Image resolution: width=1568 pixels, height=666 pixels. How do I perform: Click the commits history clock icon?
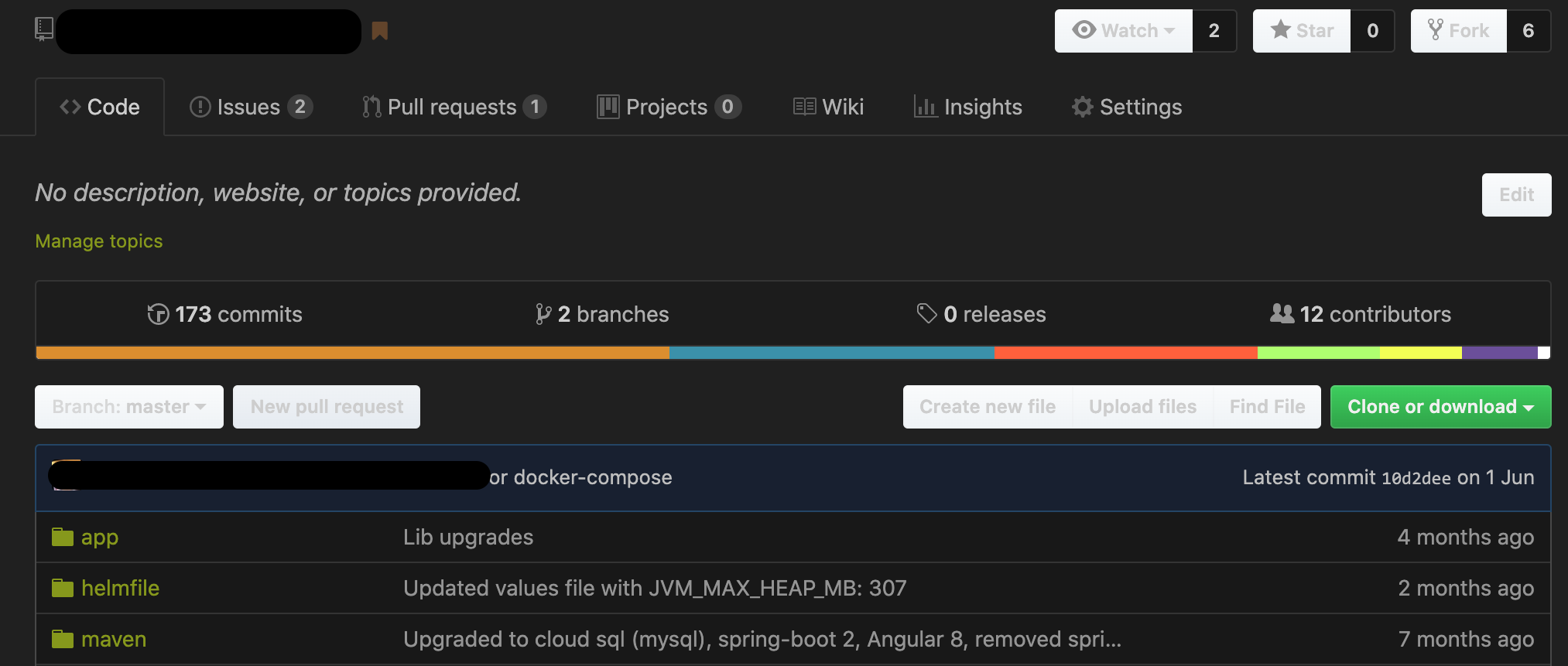click(x=159, y=314)
